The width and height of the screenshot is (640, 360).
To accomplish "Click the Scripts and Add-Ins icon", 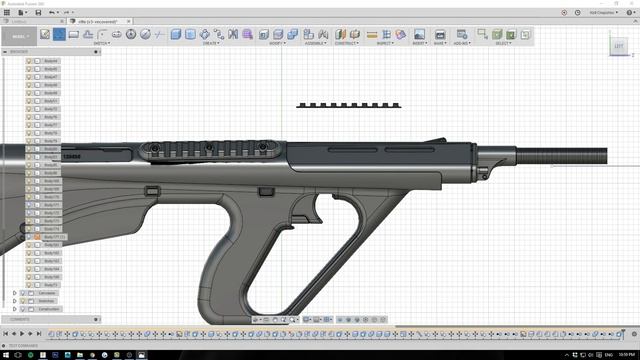I will (462, 34).
